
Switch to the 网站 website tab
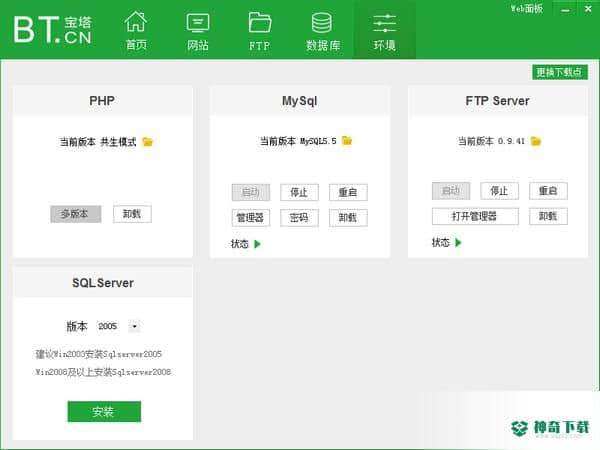197,31
